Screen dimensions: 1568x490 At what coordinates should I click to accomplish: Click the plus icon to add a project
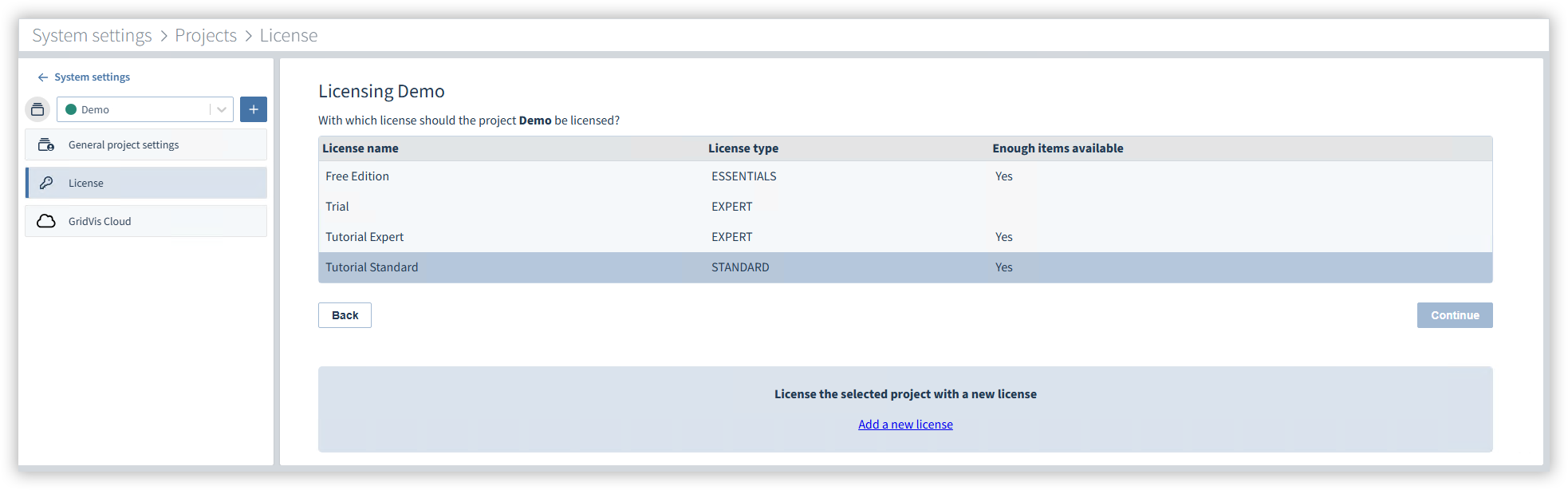[x=253, y=109]
